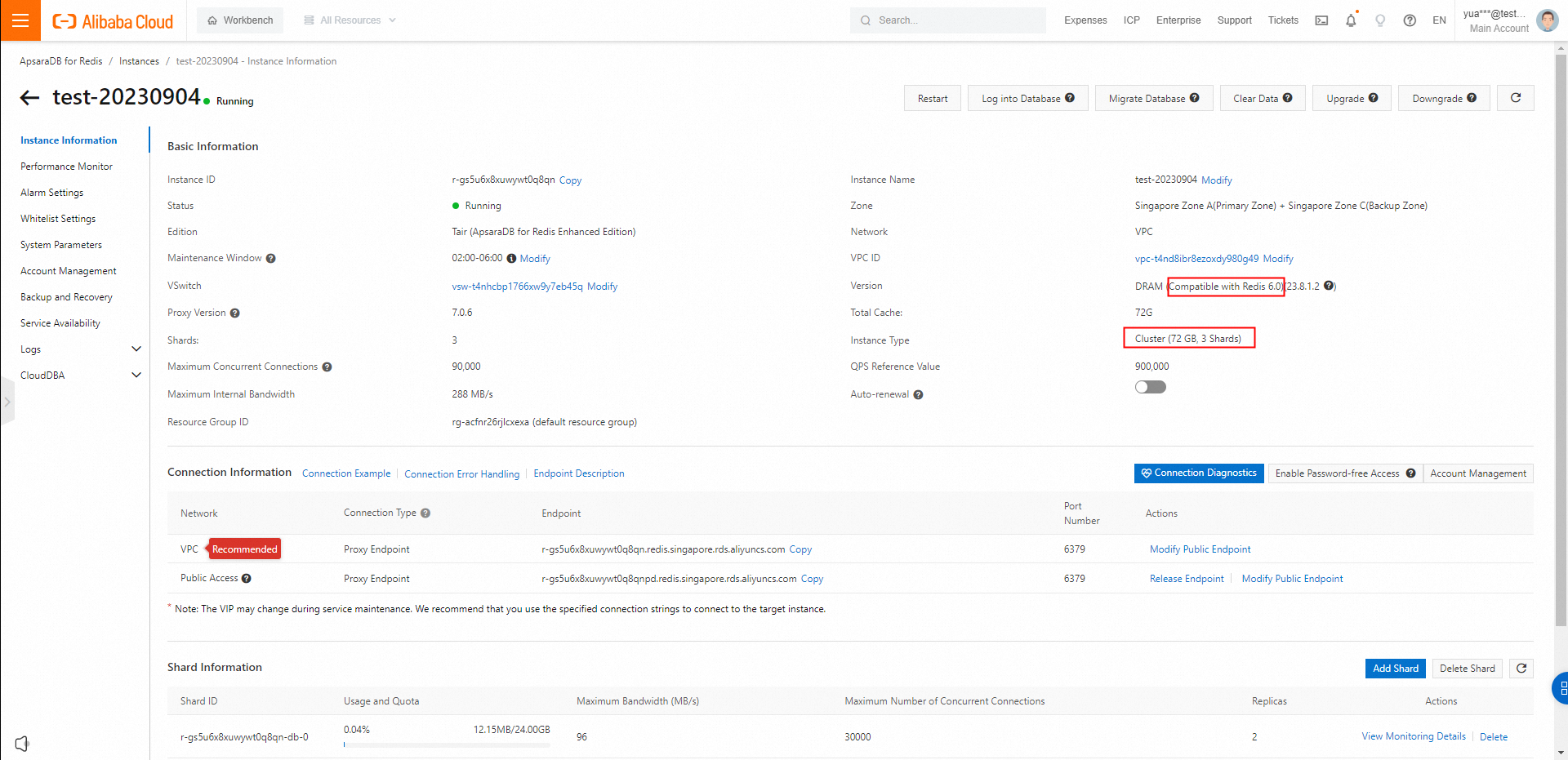Toggle the Auto-renewal switch
Screen dimensions: 1568x760
coord(1150,387)
